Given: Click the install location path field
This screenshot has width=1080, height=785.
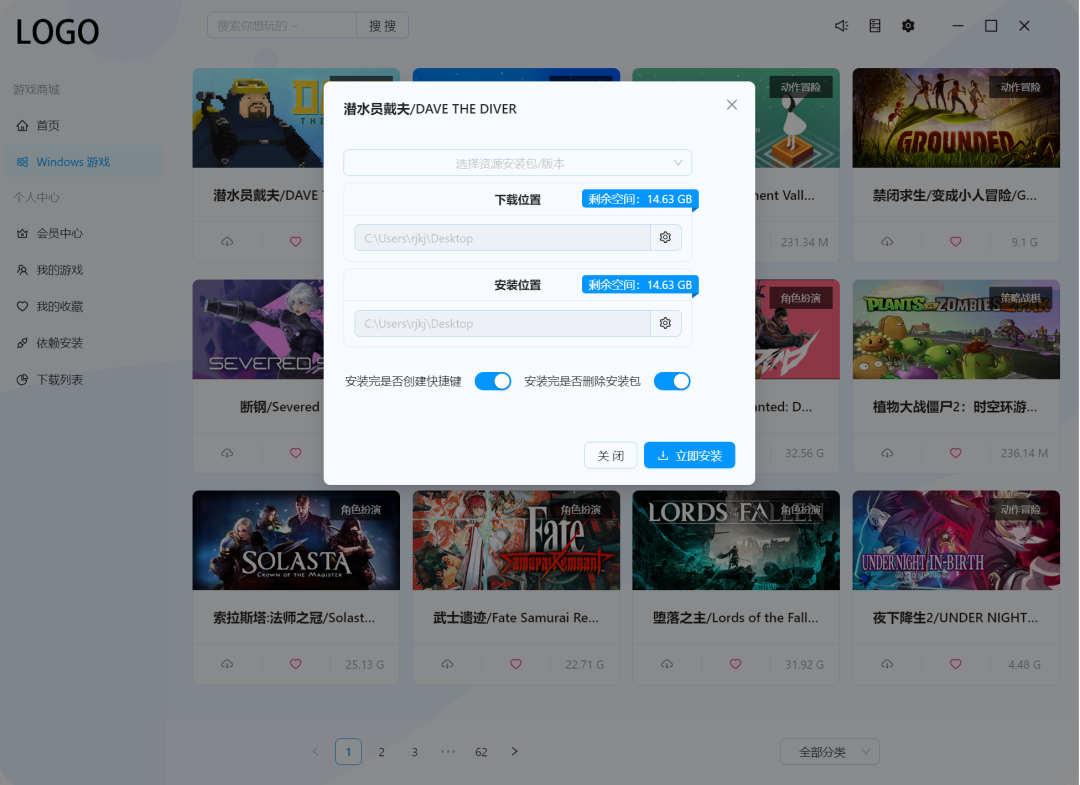Looking at the screenshot, I should [503, 323].
